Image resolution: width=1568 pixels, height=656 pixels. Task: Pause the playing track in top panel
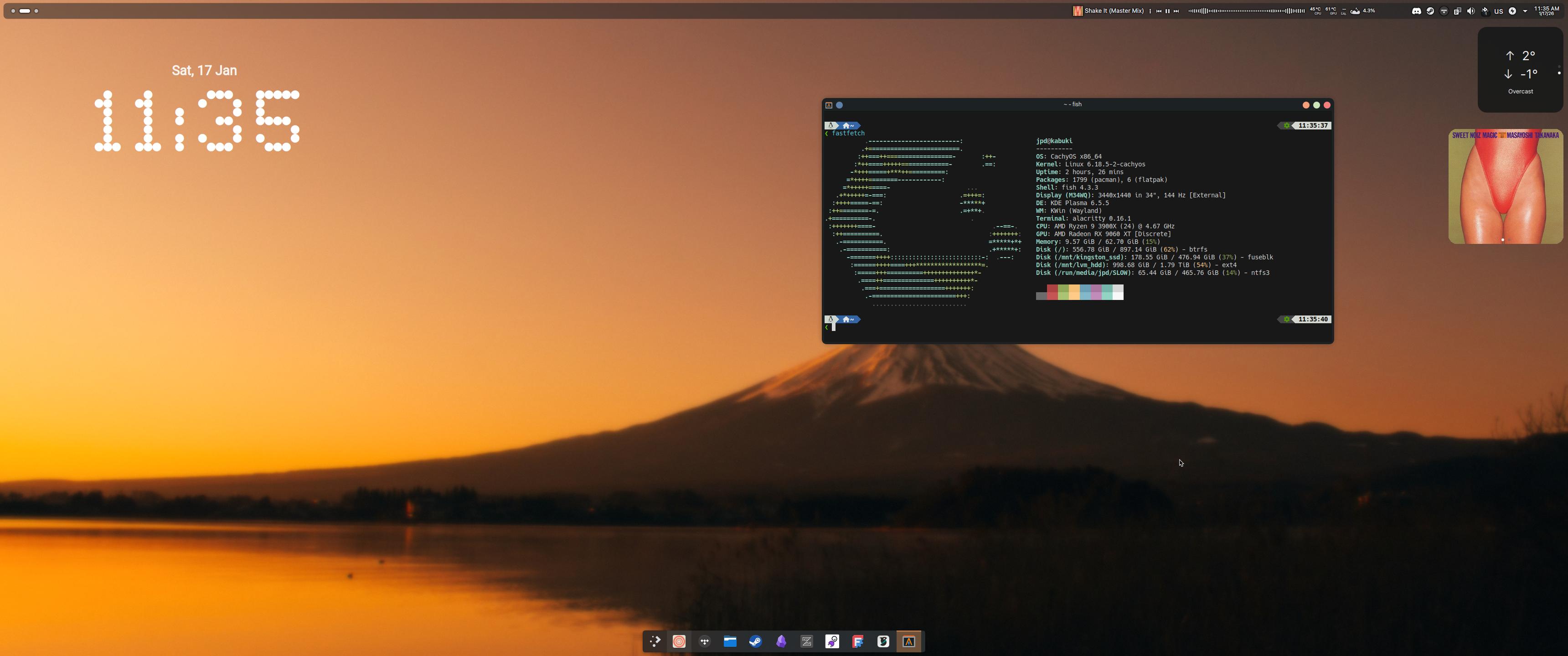click(1167, 11)
